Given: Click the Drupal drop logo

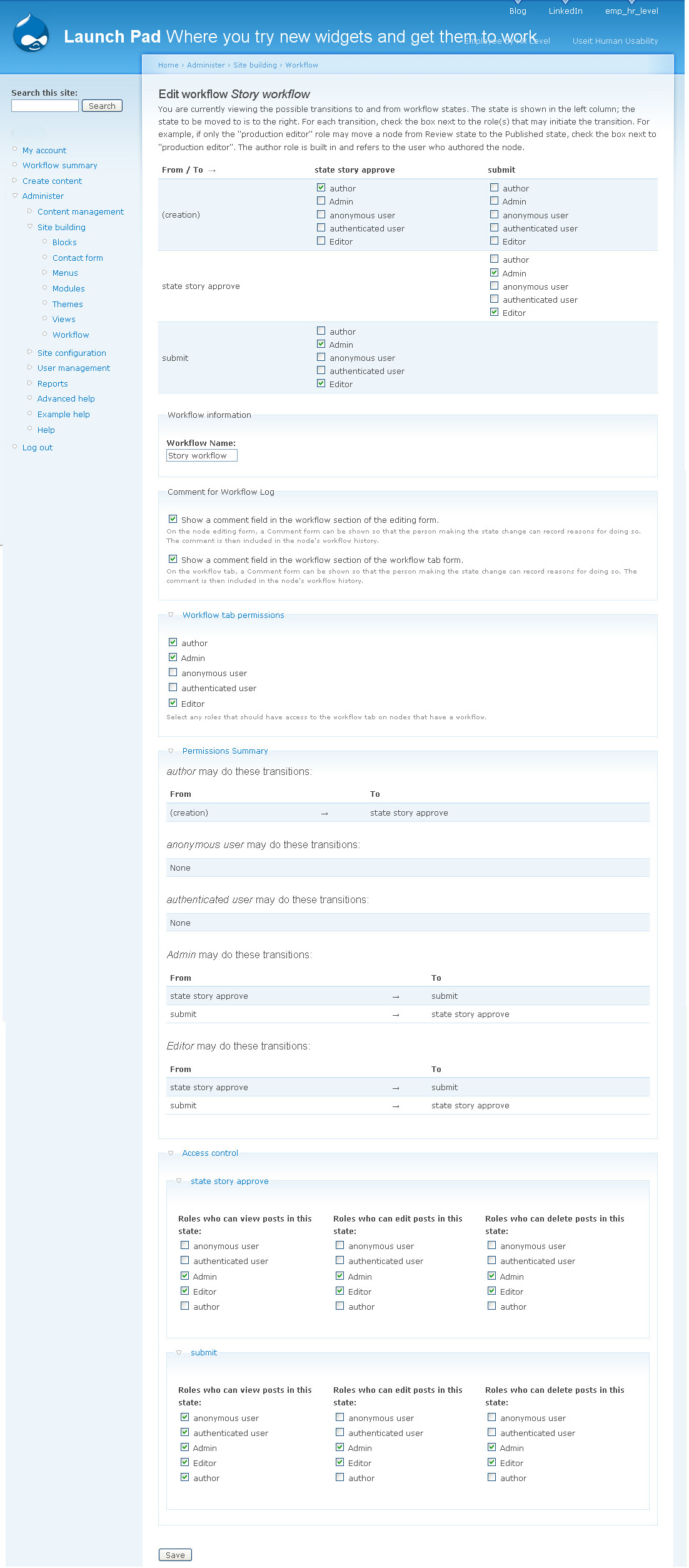Looking at the screenshot, I should pyautogui.click(x=31, y=33).
